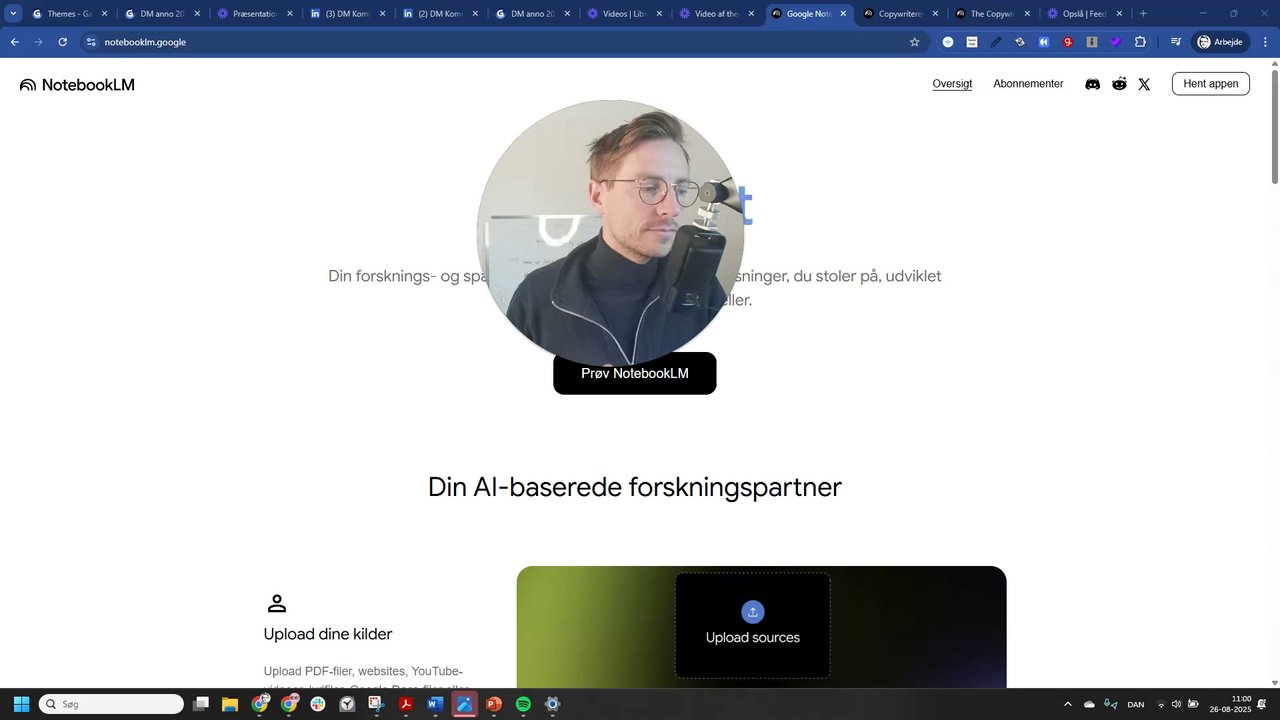Screen dimensions: 1280x720
Task: Open the Oversigt navigation link
Action: [x=952, y=84]
